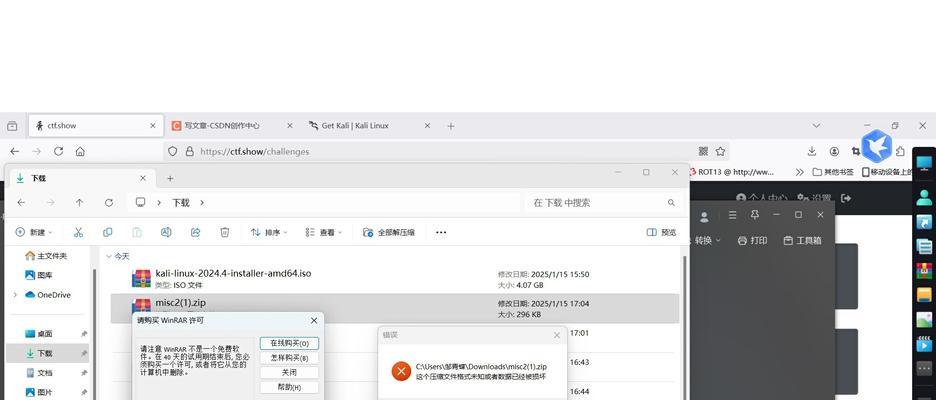Expand the list-all-tabs chevron in browser
The width and height of the screenshot is (936, 400).
(817, 126)
